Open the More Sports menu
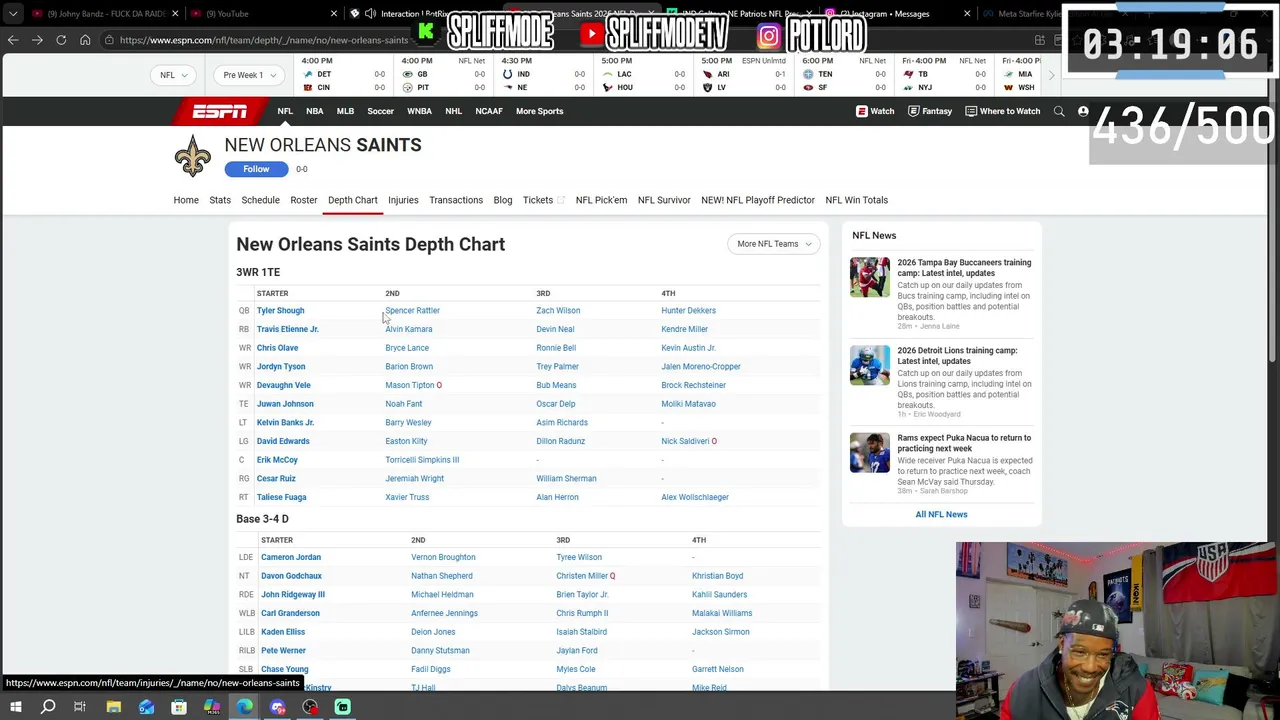 (x=539, y=111)
